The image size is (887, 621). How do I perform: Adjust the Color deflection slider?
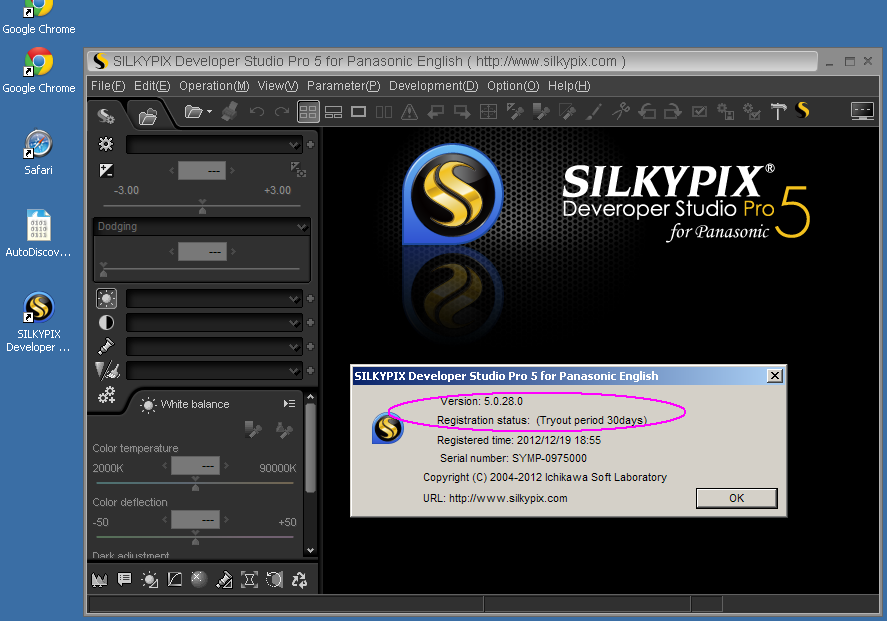pyautogui.click(x=195, y=537)
